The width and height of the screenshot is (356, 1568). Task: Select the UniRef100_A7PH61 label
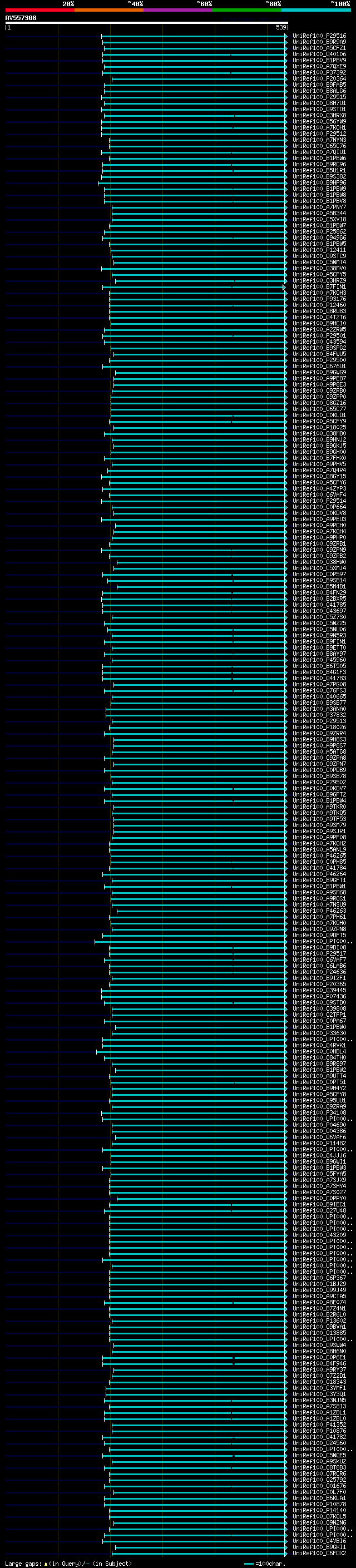pos(319,917)
